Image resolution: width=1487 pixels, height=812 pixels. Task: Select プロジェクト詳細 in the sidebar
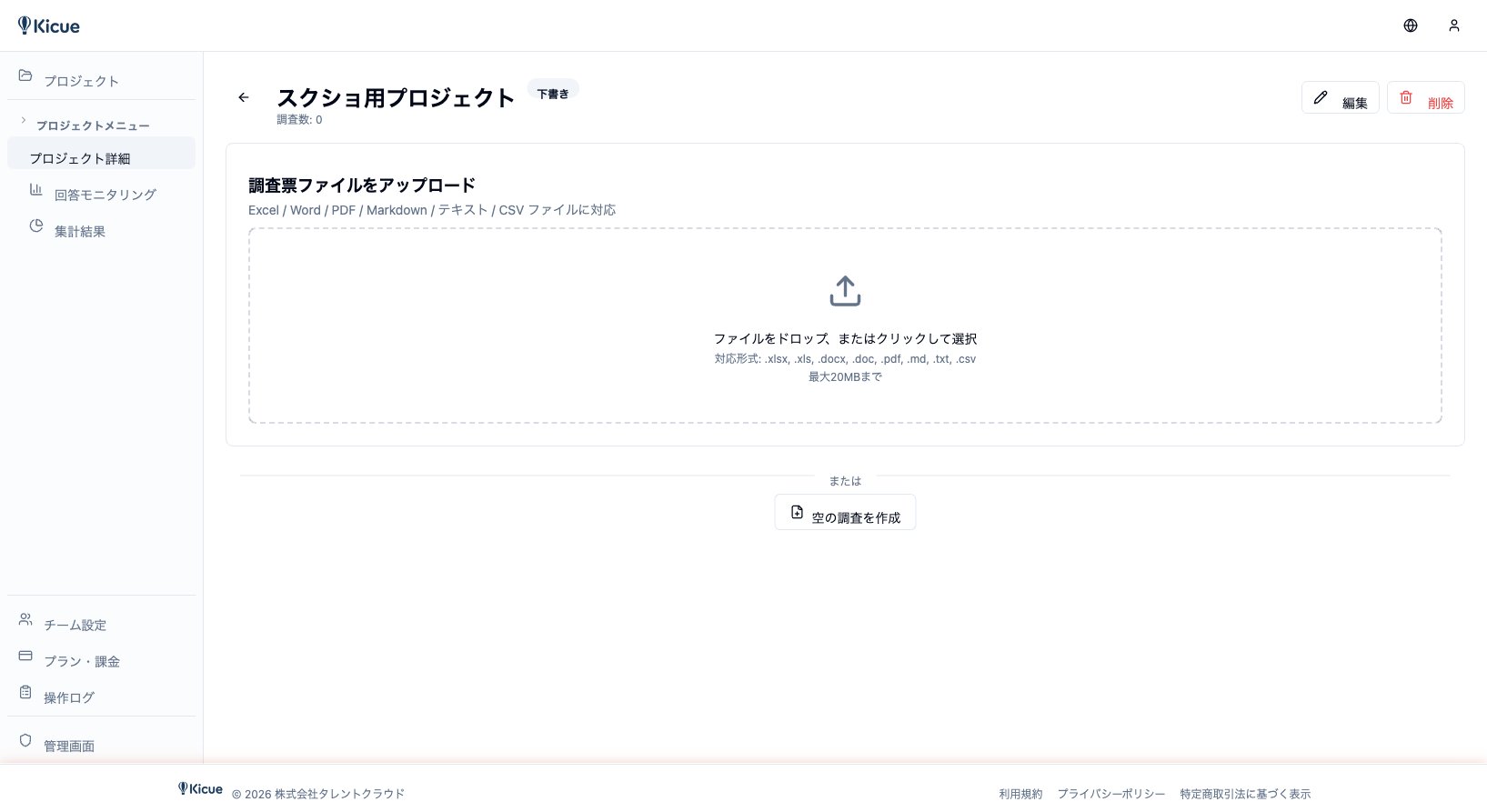[80, 158]
